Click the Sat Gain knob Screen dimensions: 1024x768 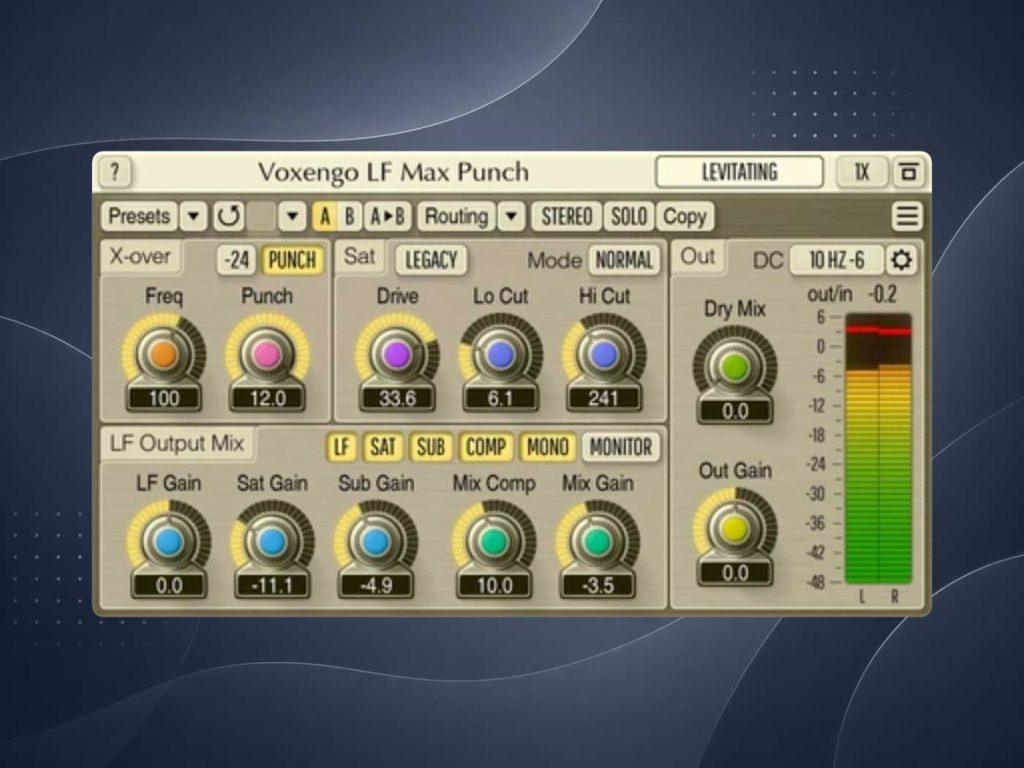(x=272, y=542)
